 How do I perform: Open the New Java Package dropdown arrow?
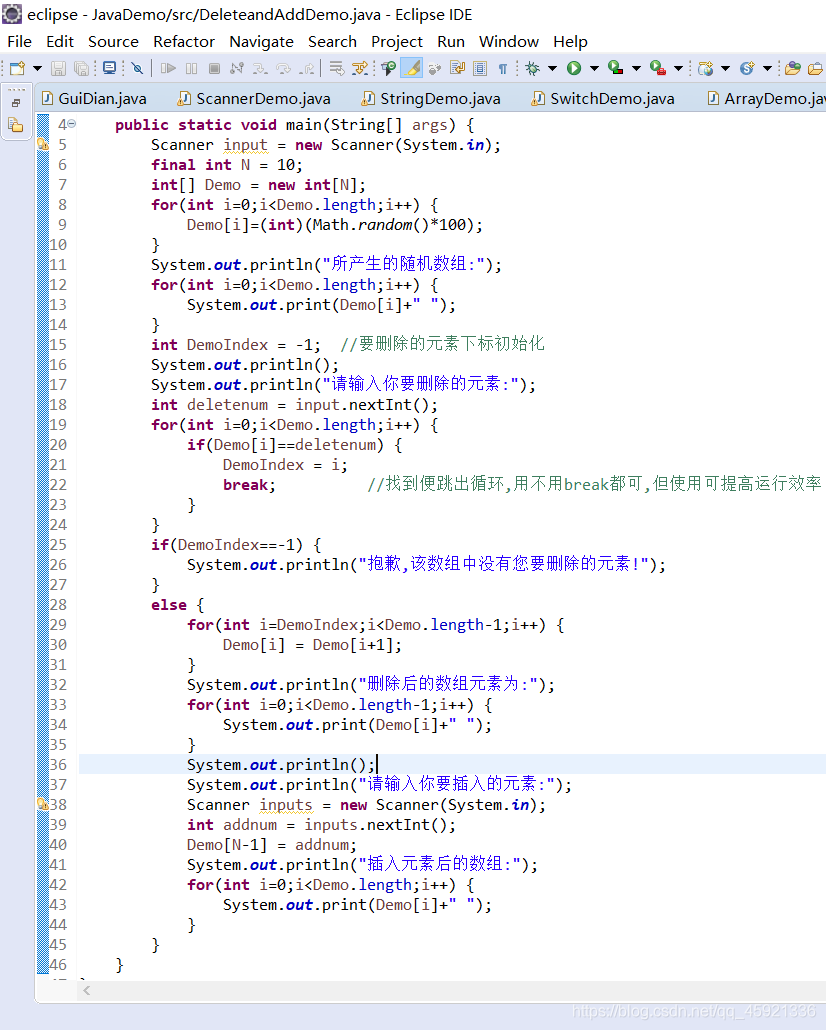pyautogui.click(x=725, y=68)
